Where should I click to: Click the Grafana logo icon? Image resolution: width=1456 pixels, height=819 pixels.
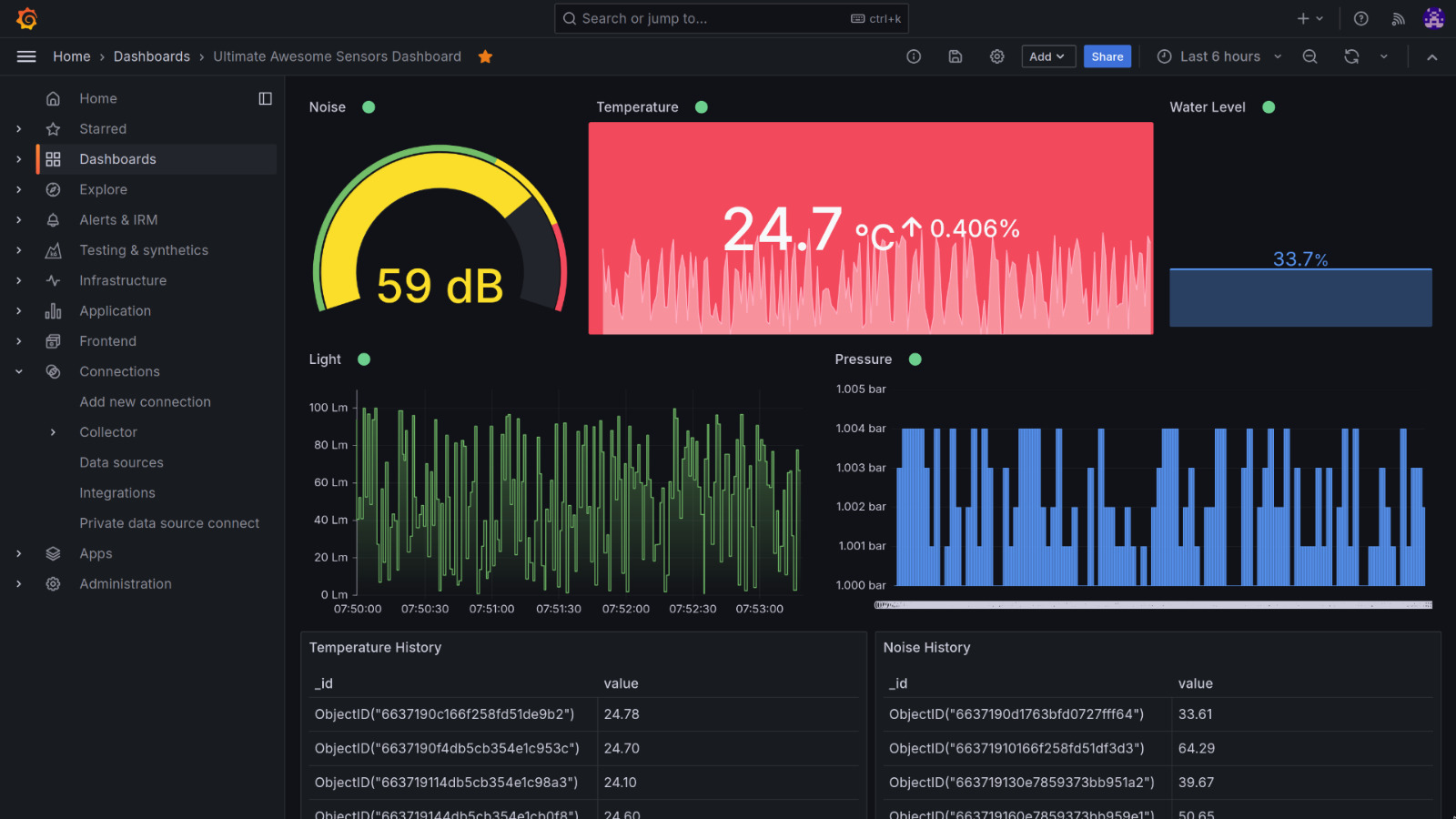(x=26, y=18)
